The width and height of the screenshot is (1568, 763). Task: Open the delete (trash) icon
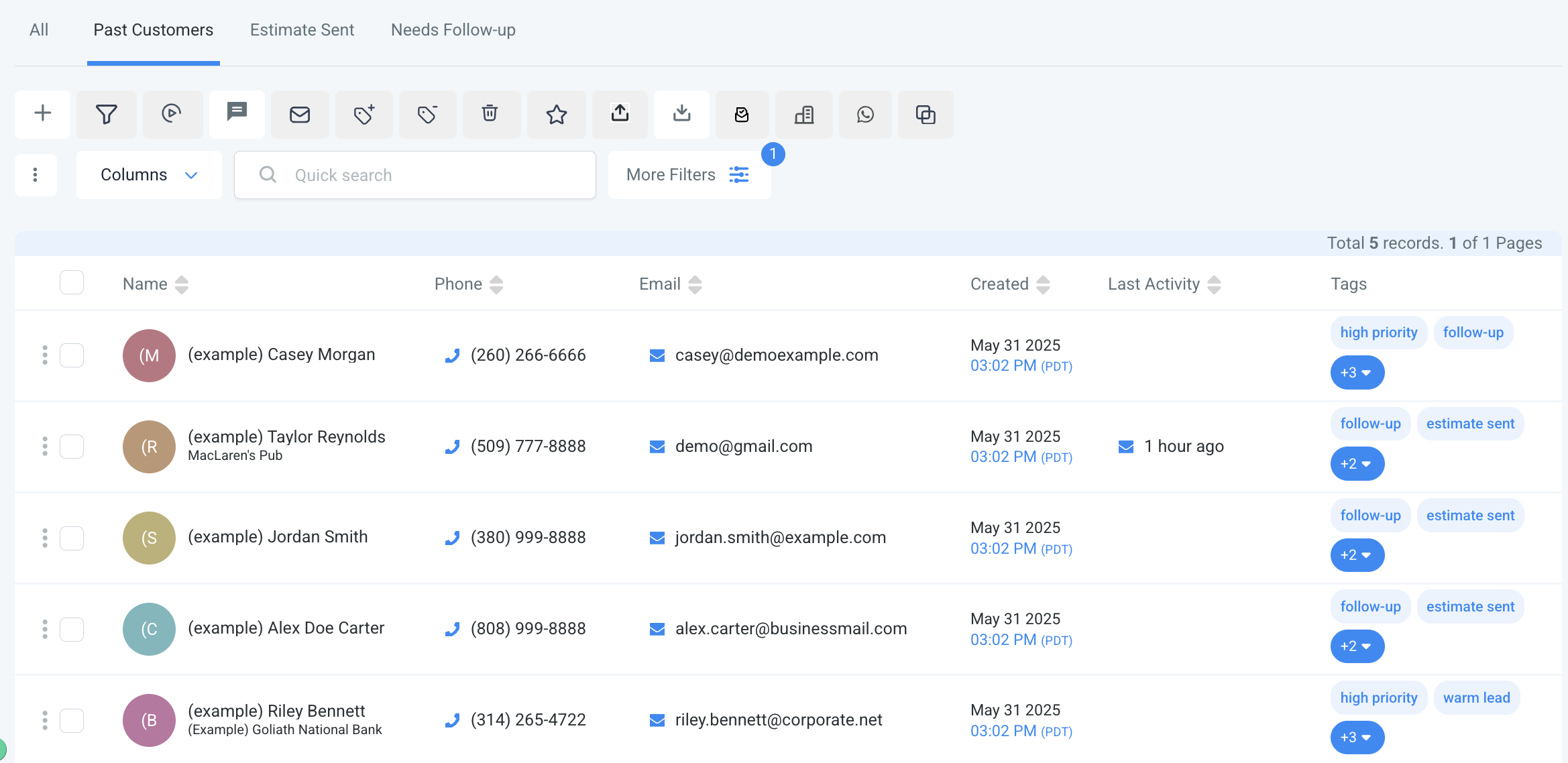[x=491, y=114]
